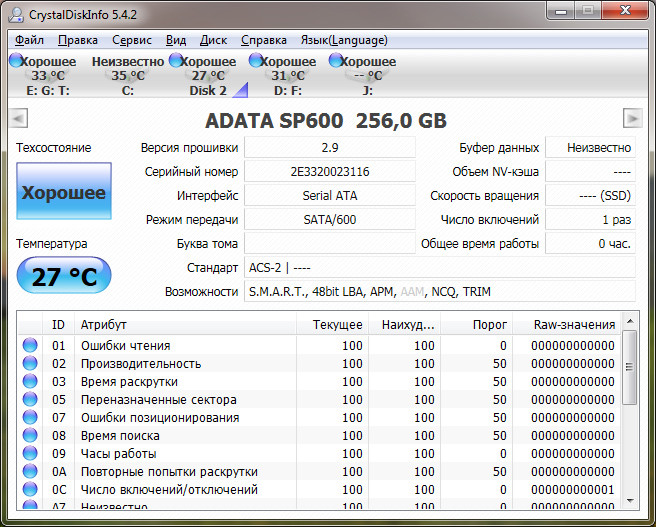Click the next disk arrow button
The height and width of the screenshot is (527, 656).
633,118
